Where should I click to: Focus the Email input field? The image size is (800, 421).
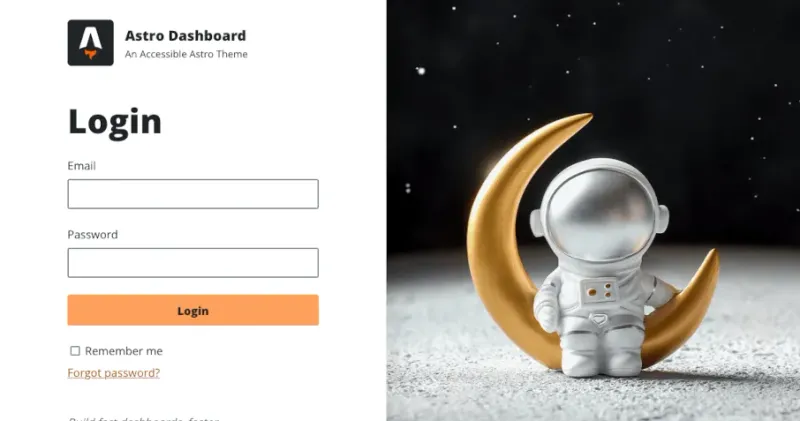point(193,194)
